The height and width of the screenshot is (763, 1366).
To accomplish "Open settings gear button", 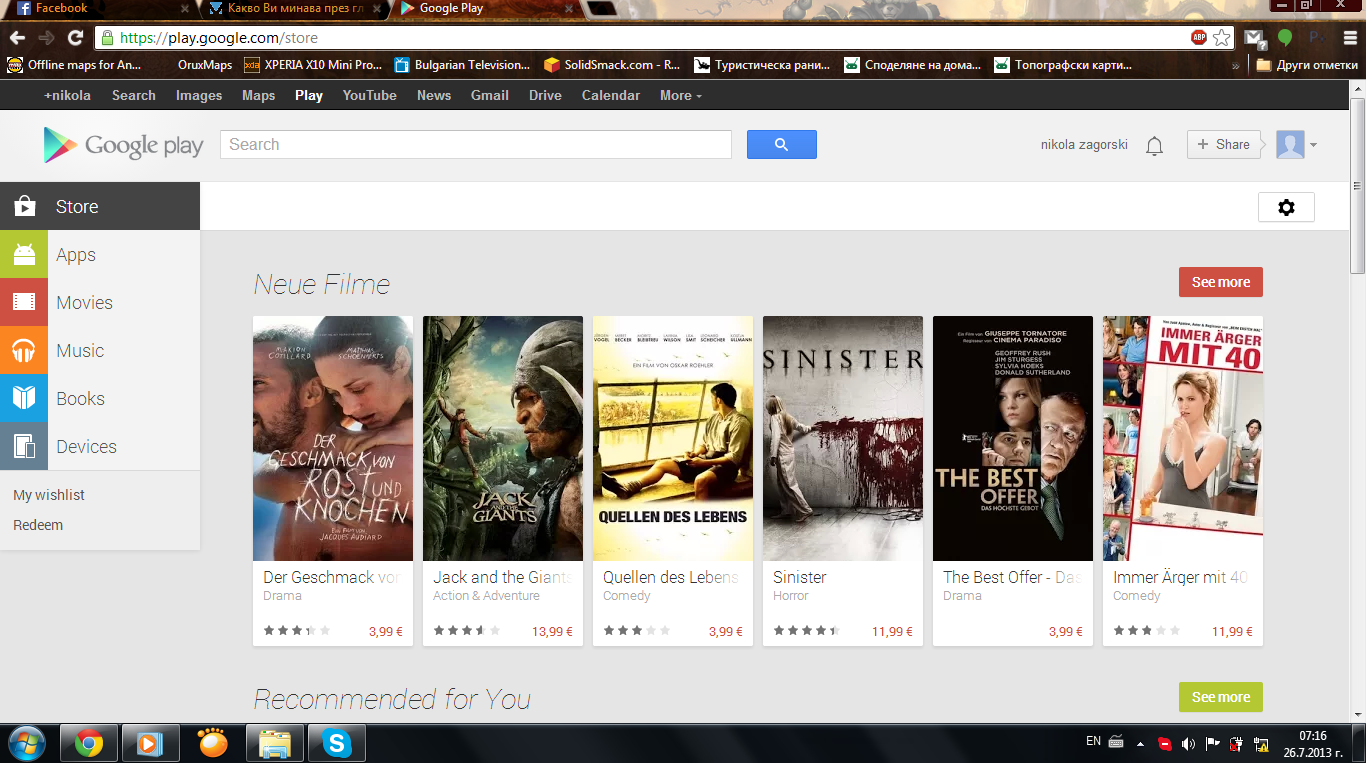I will click(x=1286, y=207).
